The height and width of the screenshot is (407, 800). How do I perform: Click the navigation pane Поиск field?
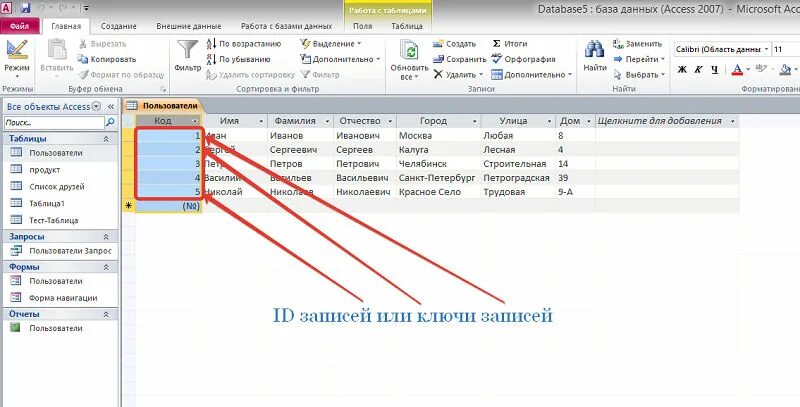point(54,122)
